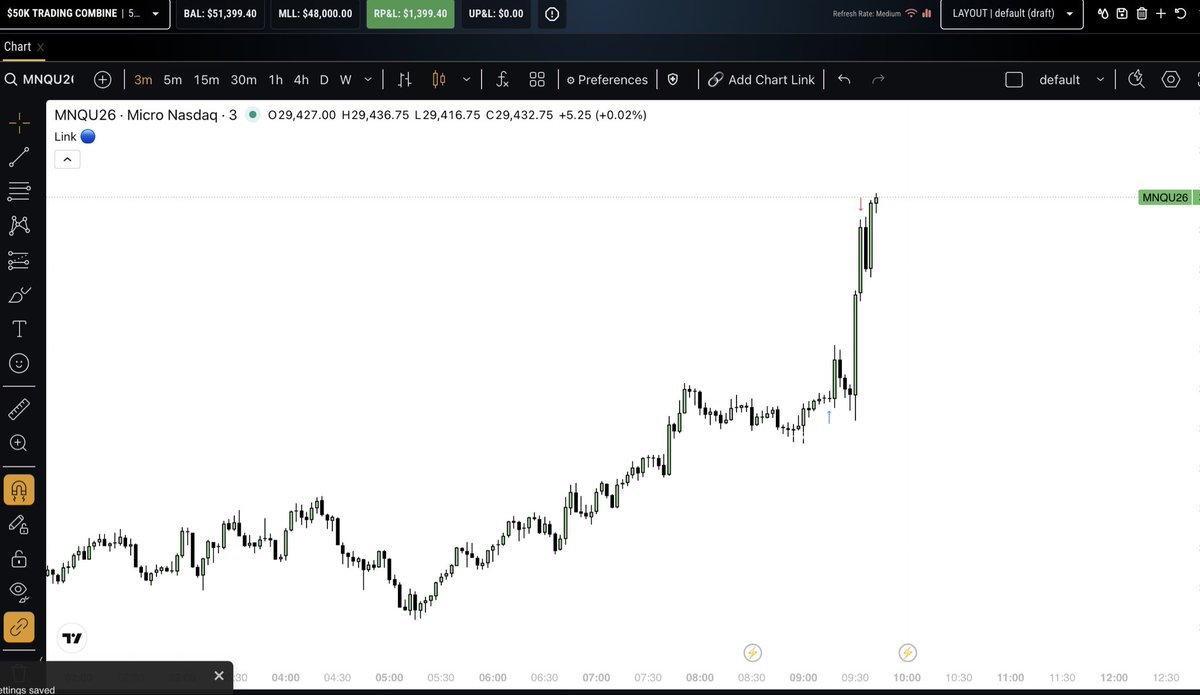The image size is (1200, 695).
Task: Delete the layout with trash icon
Action: [1142, 14]
